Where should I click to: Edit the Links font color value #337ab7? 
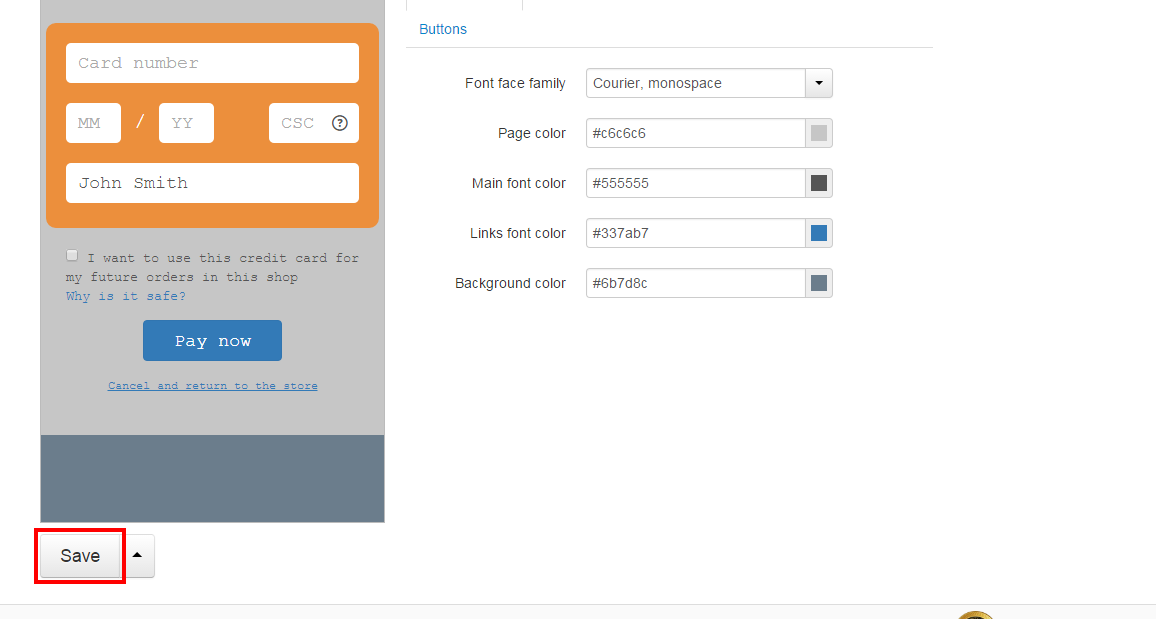695,234
